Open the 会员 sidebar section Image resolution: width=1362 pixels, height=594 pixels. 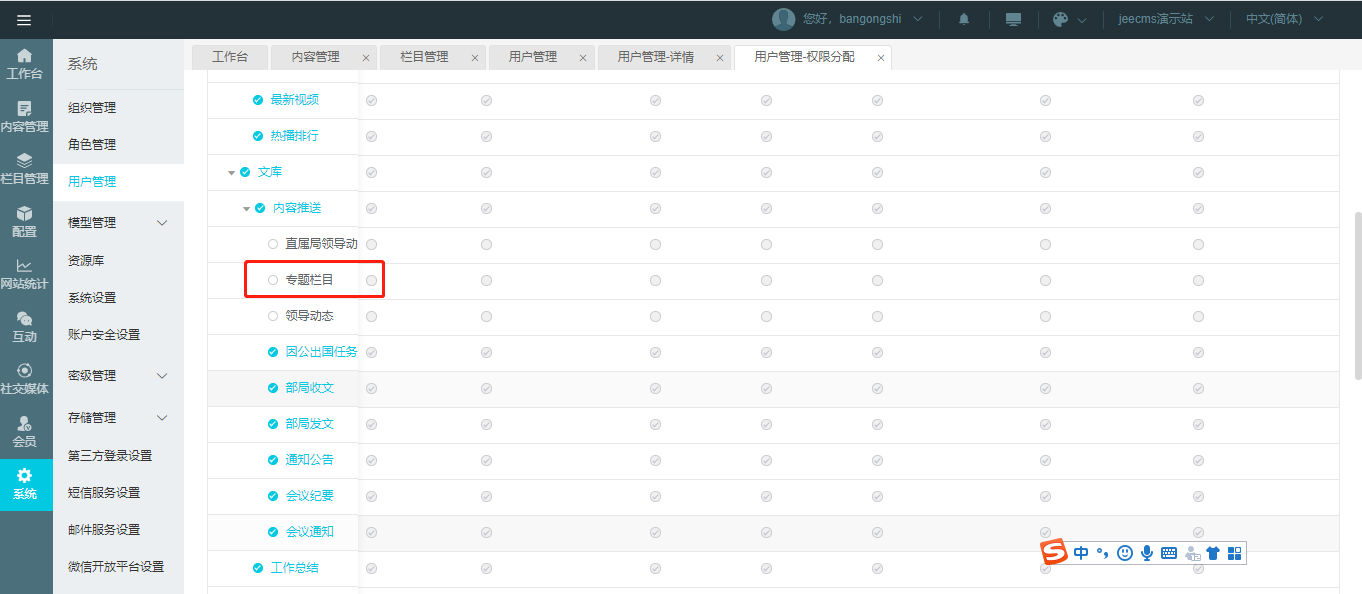tap(25, 431)
